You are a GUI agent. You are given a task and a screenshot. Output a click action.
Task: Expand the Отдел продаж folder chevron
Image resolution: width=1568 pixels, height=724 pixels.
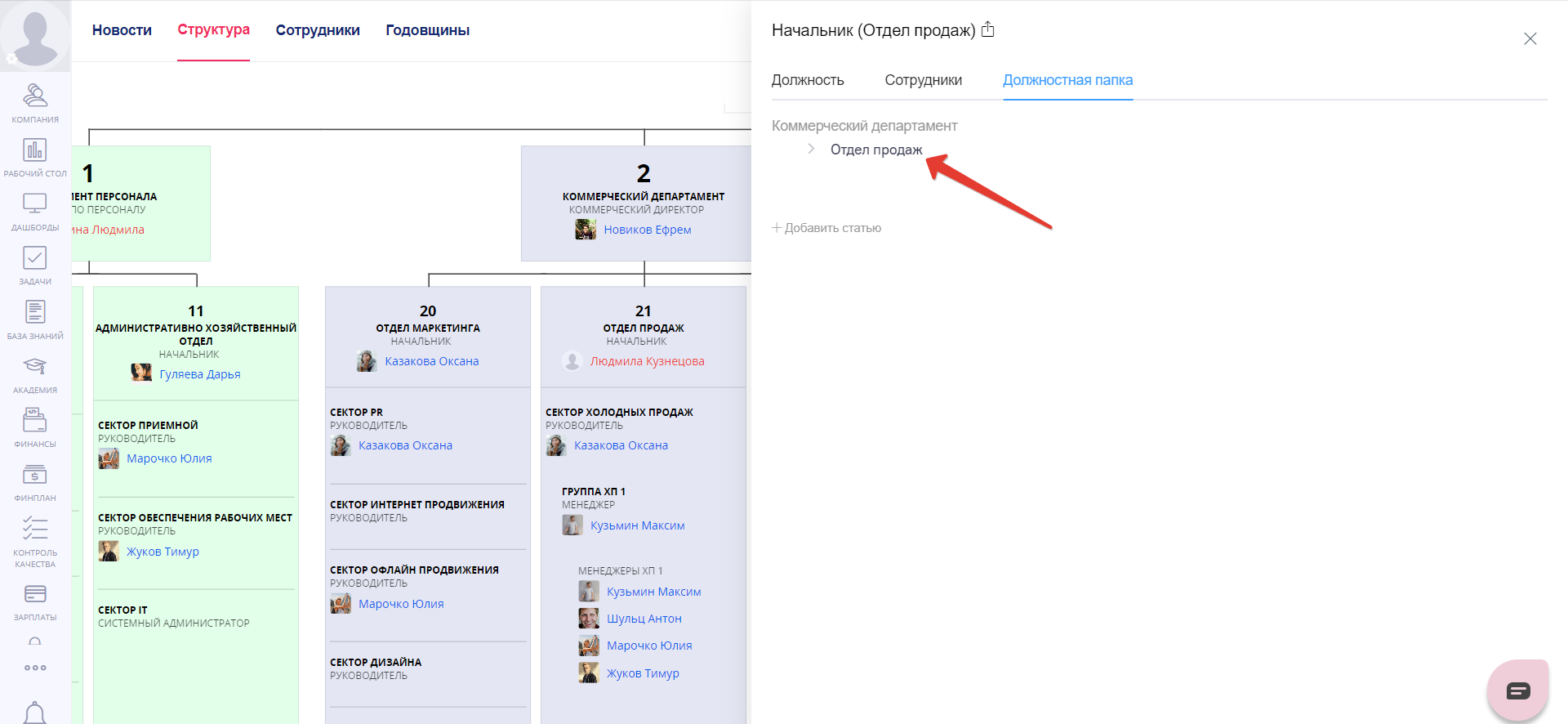pos(811,149)
